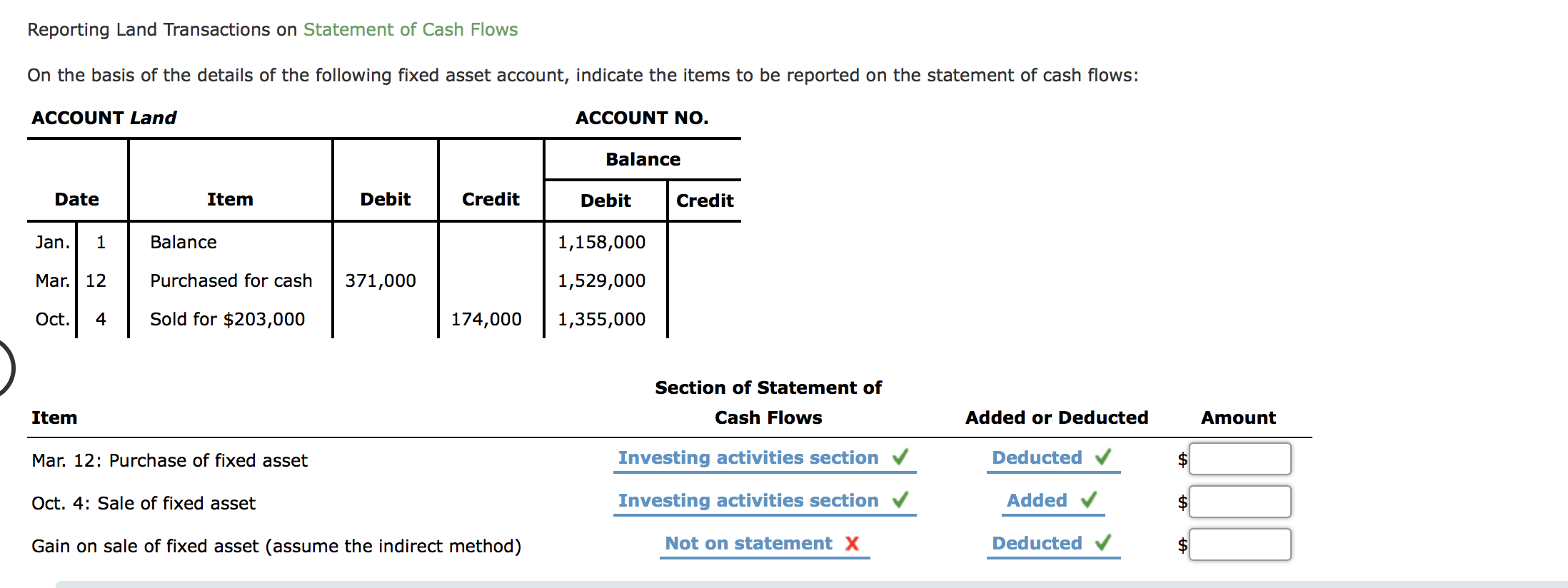
Task: Click the dollar sign beside the first amount box
Action: pyautogui.click(x=1182, y=460)
